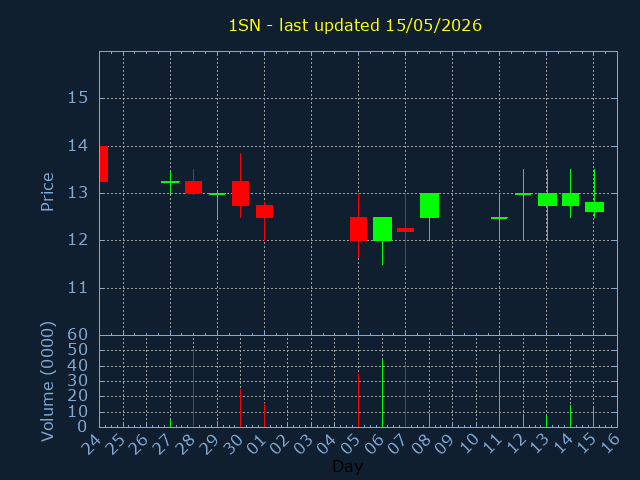The width and height of the screenshot is (640, 480).
Task: Click the 'Volume (0000)' axis label
Action: [47, 382]
